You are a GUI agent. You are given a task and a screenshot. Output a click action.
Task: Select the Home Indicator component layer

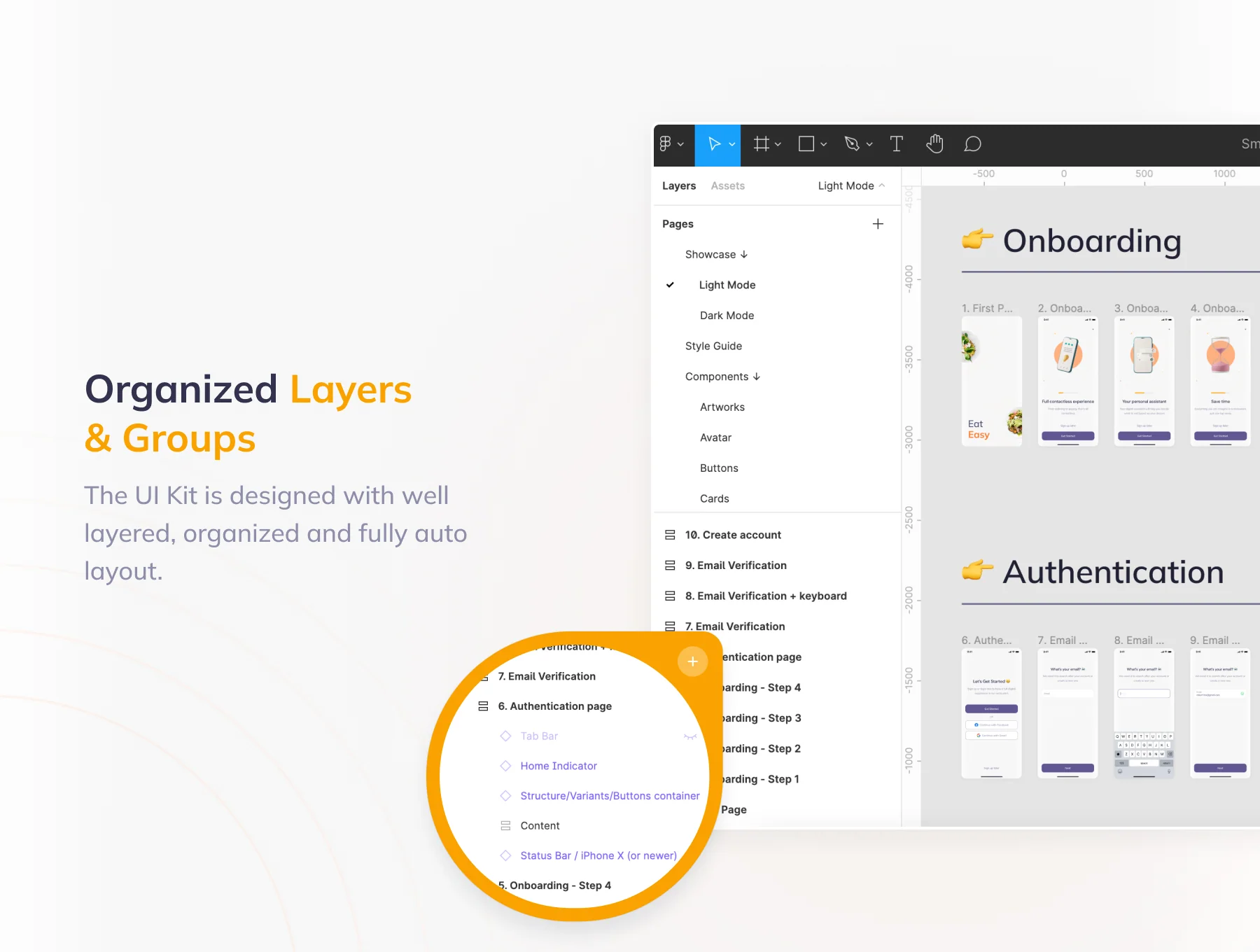click(x=559, y=766)
